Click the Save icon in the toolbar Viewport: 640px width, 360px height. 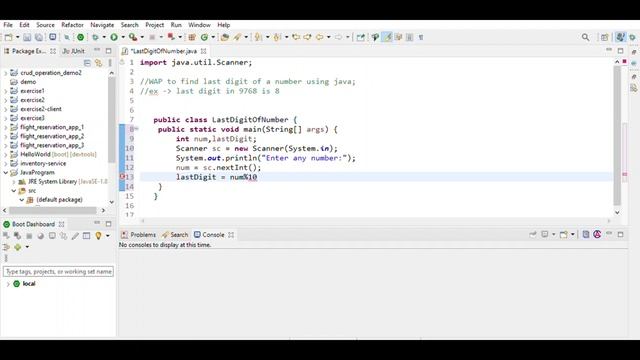point(27,37)
